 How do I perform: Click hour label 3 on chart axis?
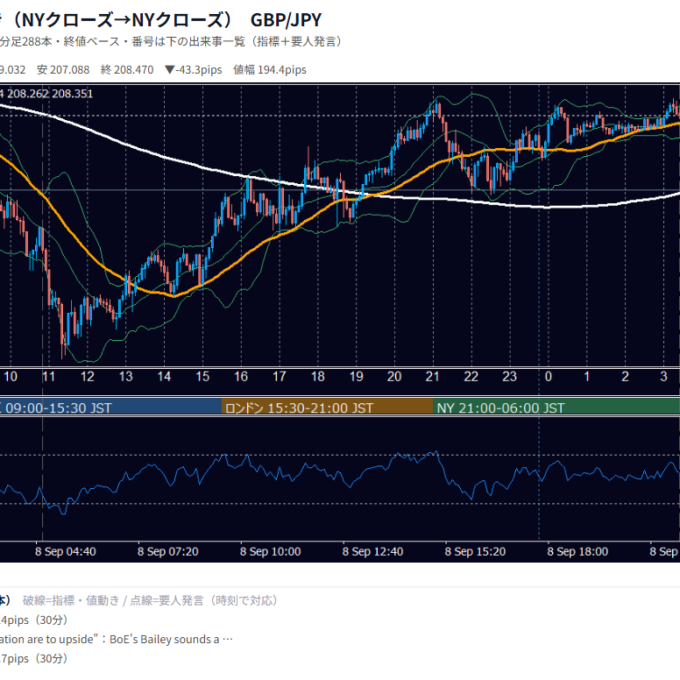[x=664, y=376]
